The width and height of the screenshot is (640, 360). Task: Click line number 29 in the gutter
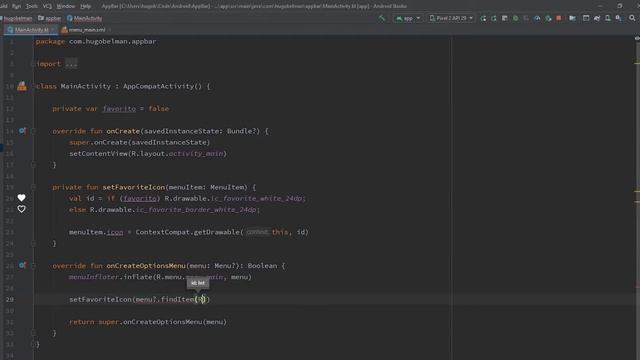(x=10, y=299)
